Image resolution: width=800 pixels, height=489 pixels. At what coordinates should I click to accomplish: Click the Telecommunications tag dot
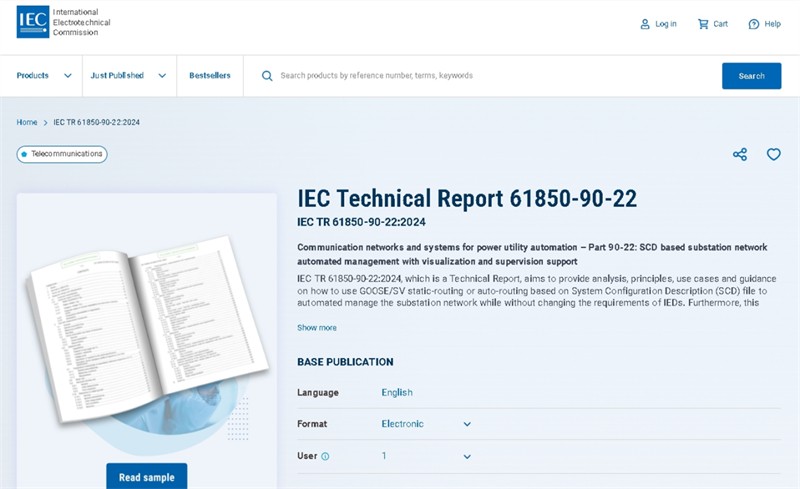pyautogui.click(x=24, y=154)
